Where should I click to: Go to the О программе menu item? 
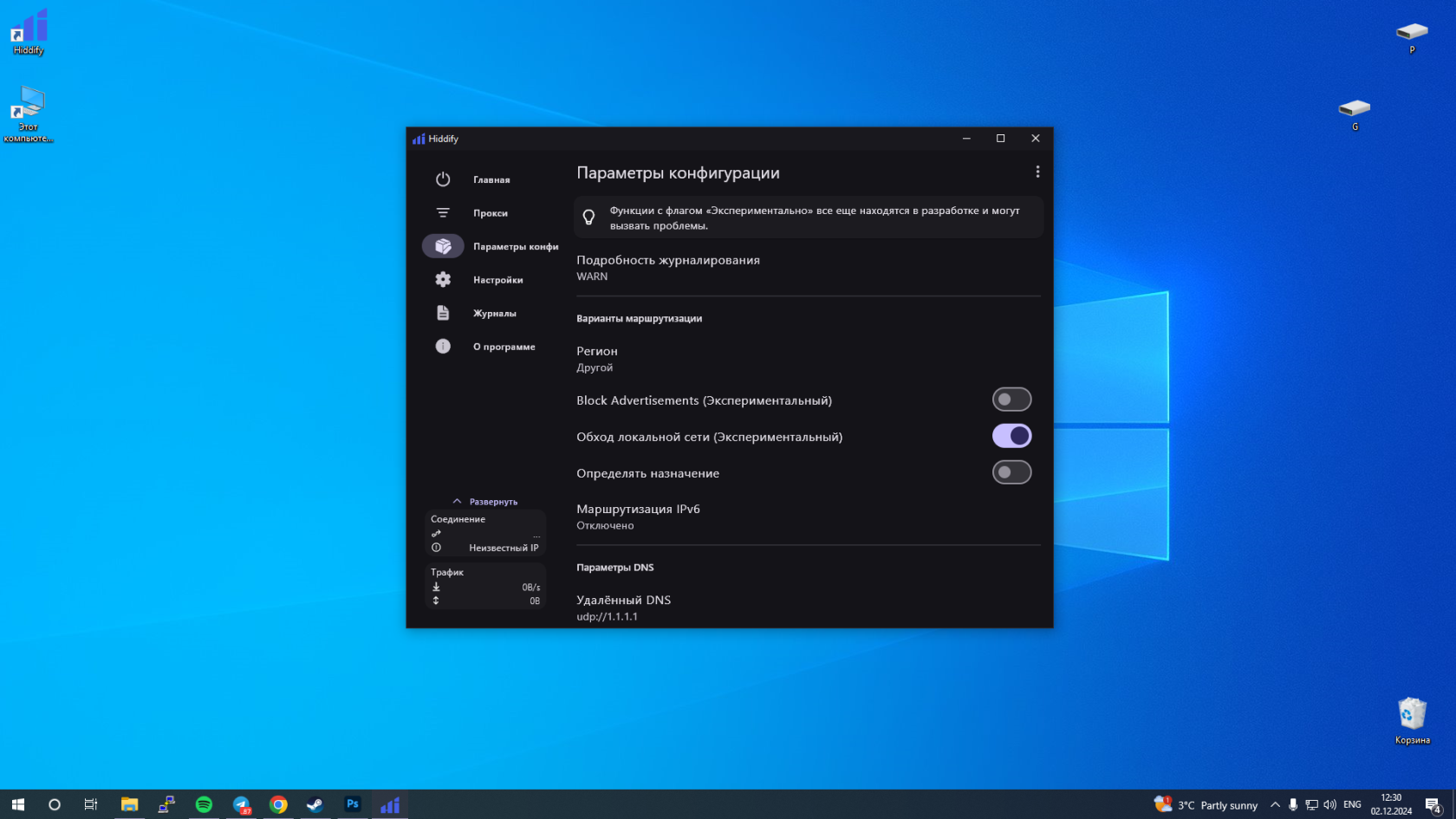504,347
